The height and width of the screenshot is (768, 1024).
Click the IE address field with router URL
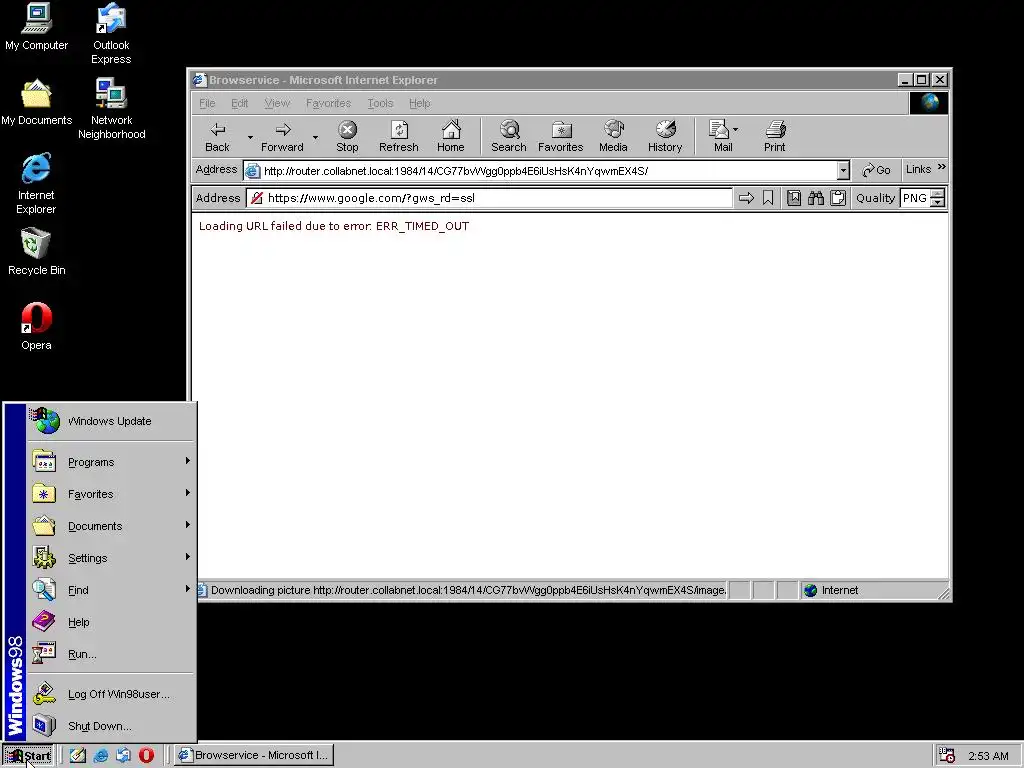tap(541, 171)
